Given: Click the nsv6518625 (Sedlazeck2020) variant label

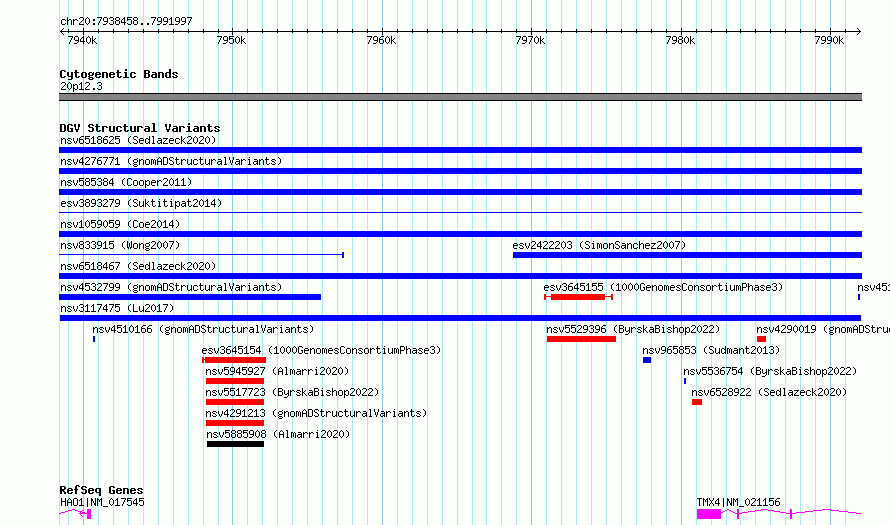Looking at the screenshot, I should tap(138, 140).
